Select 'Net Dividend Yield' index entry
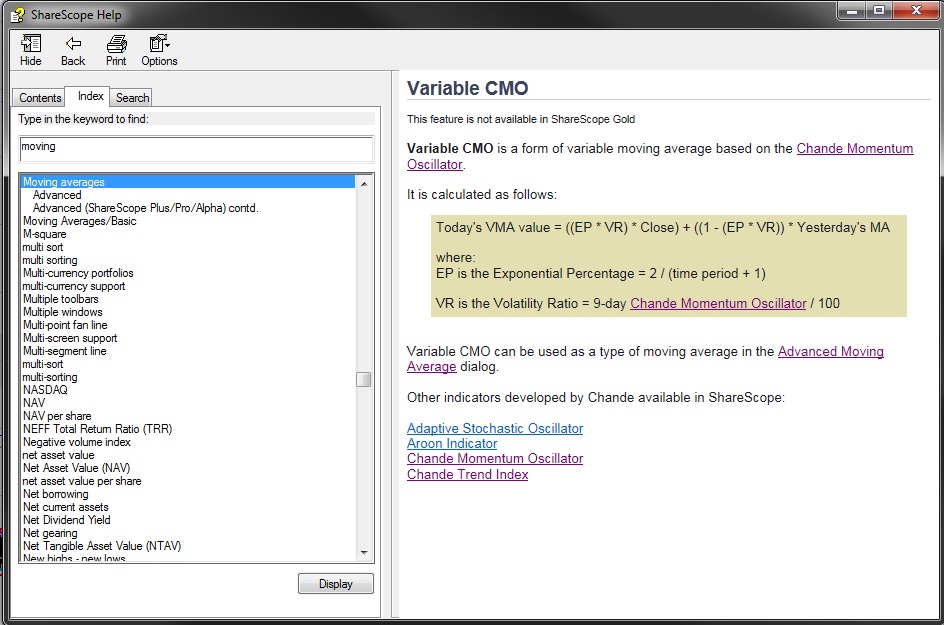The width and height of the screenshot is (944, 625). [66, 520]
